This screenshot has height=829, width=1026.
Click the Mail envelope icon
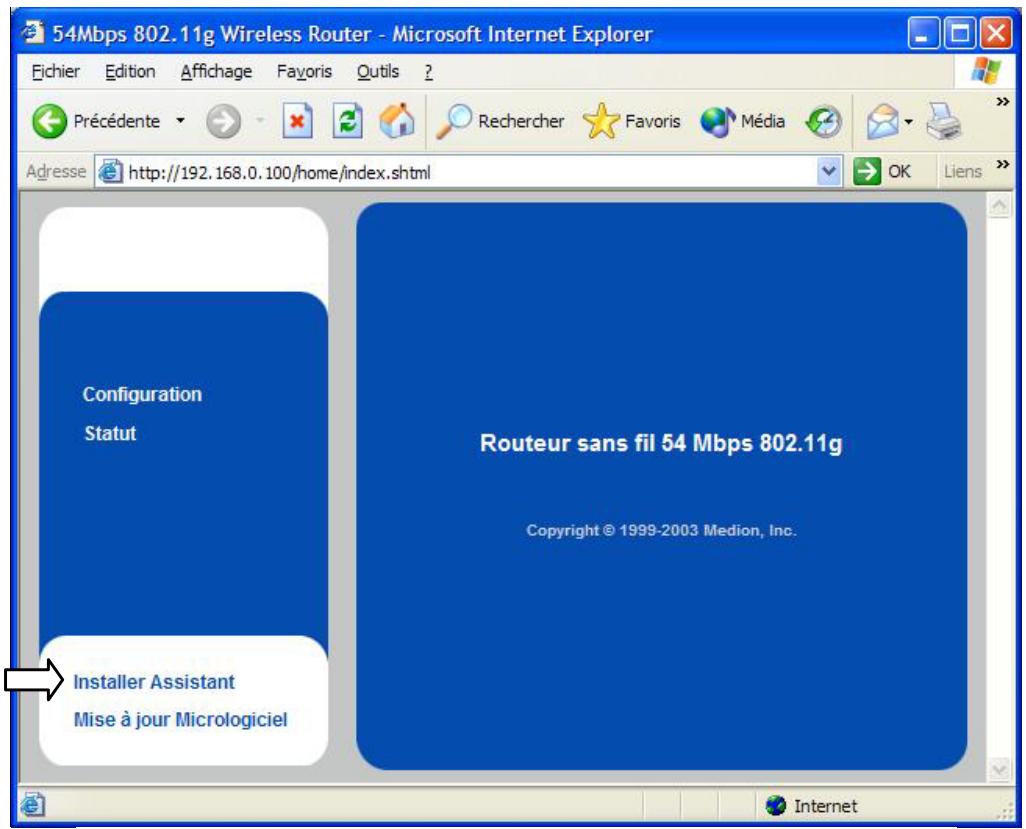point(883,122)
